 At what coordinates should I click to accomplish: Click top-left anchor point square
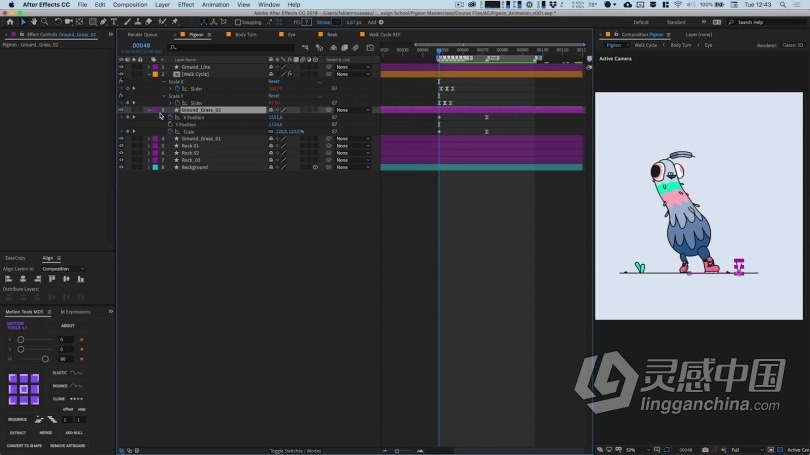(x=13, y=379)
